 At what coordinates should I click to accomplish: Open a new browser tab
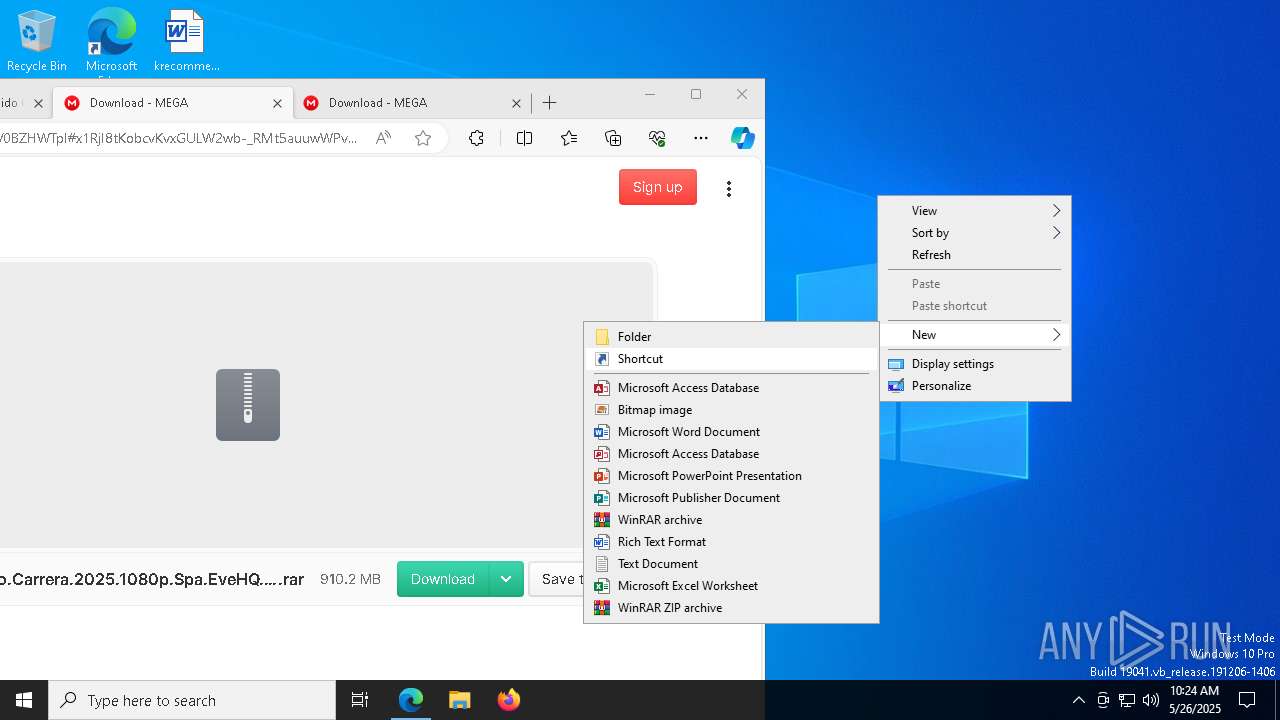(x=550, y=102)
